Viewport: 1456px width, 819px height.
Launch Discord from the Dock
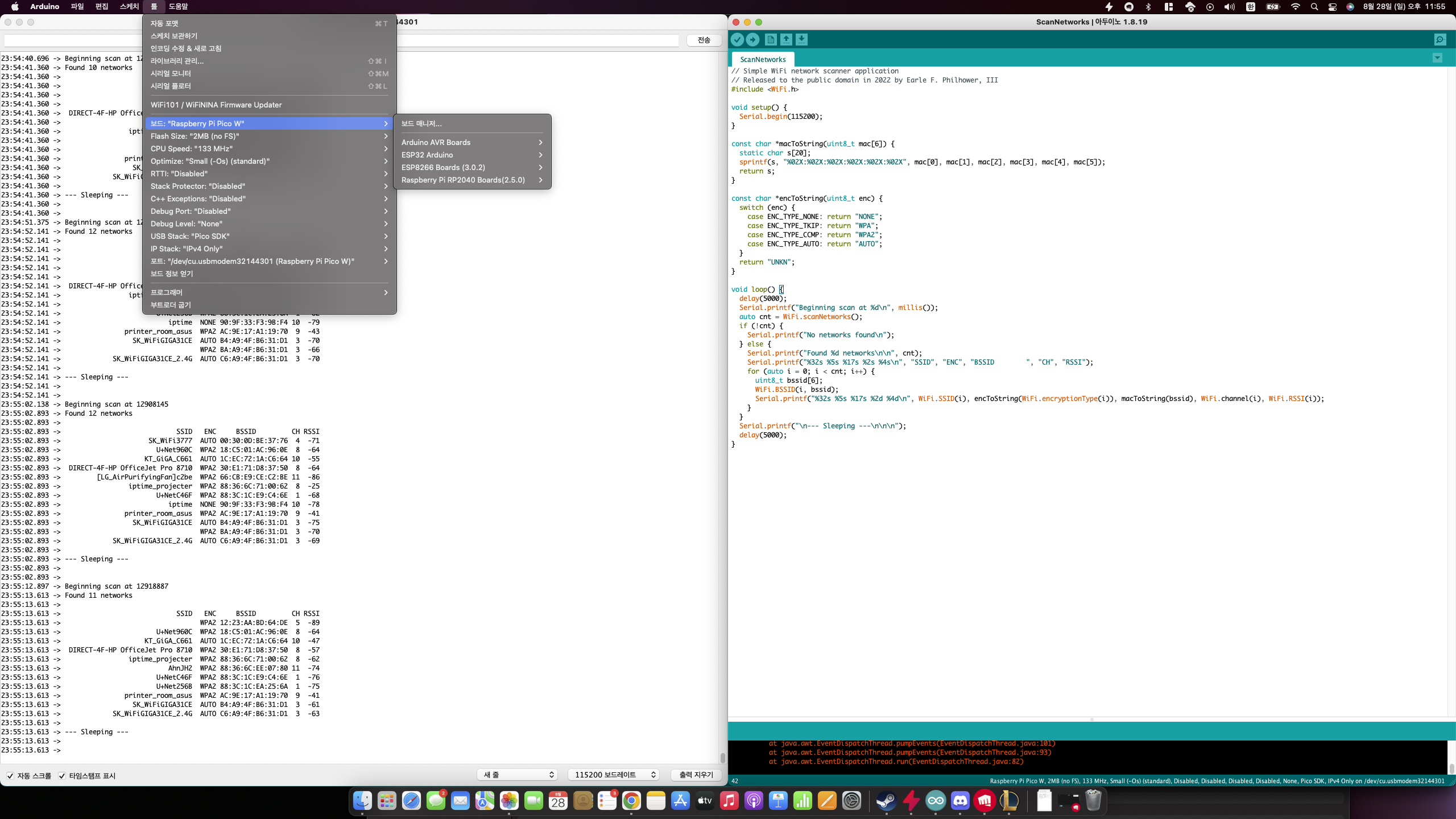click(960, 801)
